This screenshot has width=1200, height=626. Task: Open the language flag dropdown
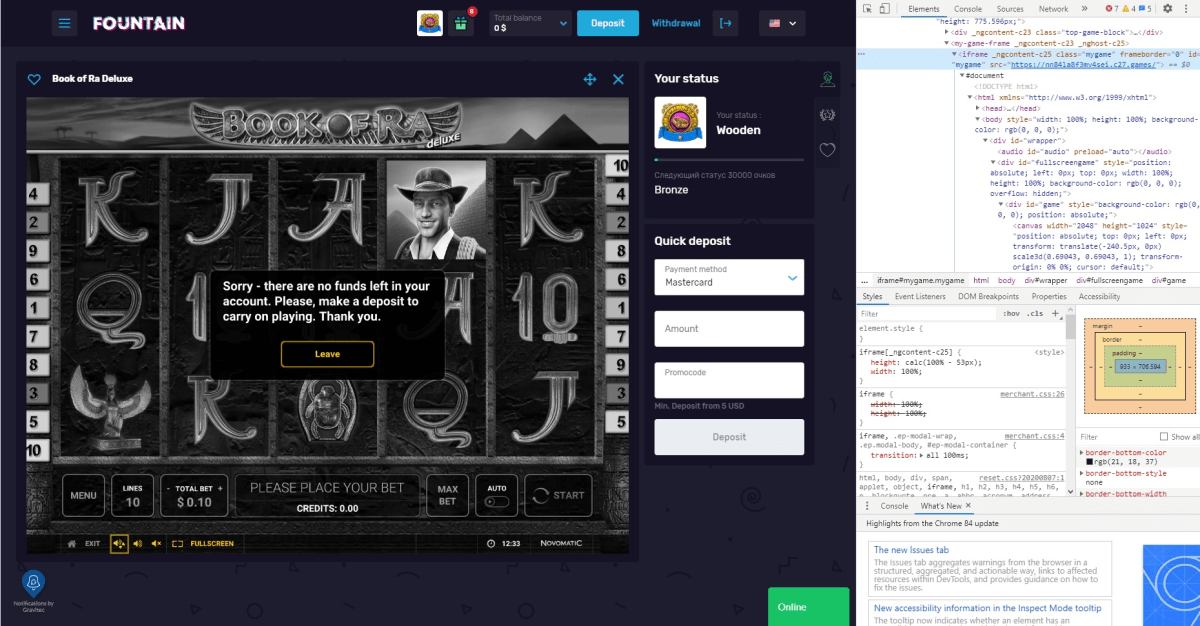coord(783,23)
